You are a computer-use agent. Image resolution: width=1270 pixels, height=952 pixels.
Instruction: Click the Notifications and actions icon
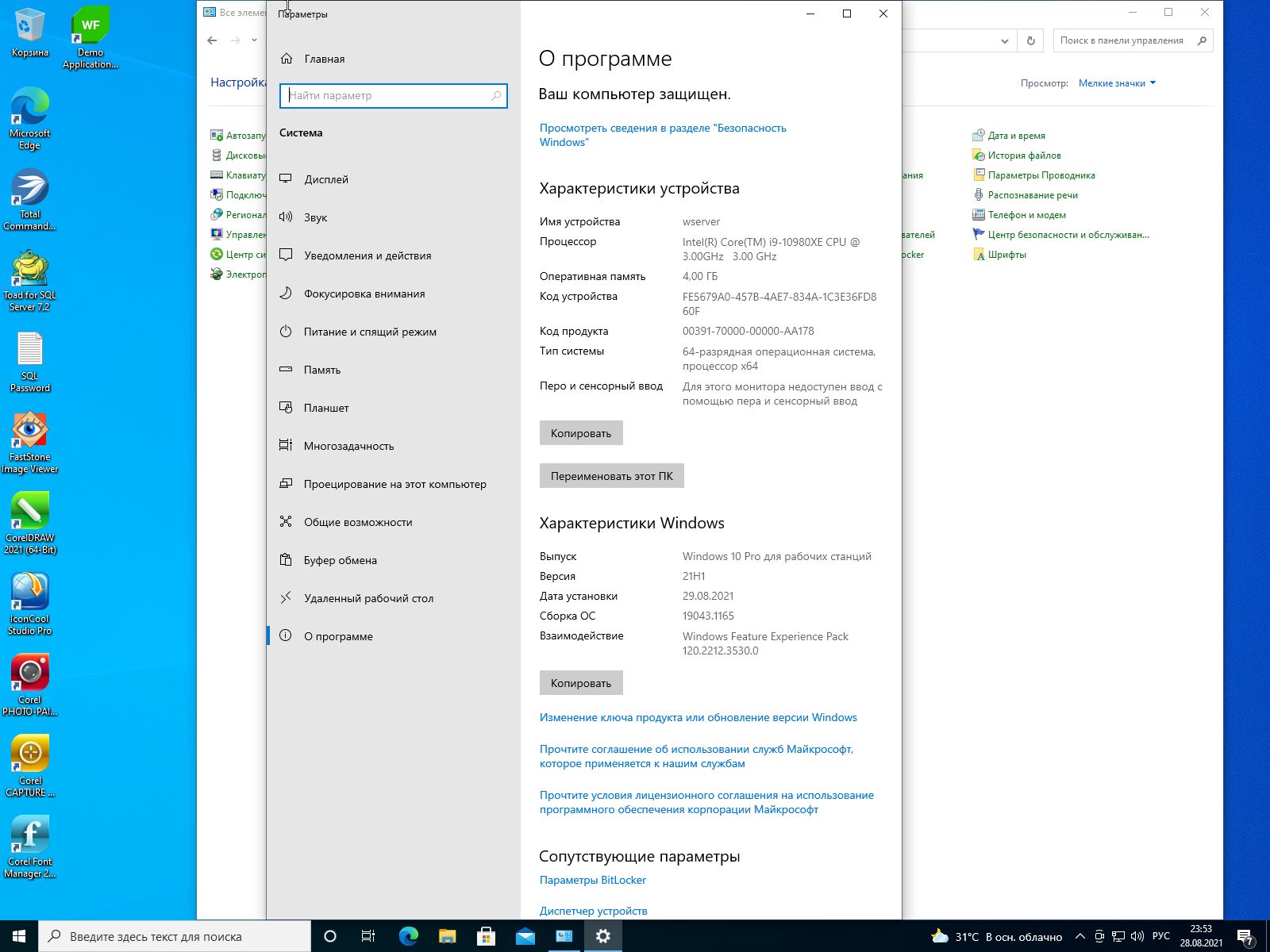tap(286, 255)
